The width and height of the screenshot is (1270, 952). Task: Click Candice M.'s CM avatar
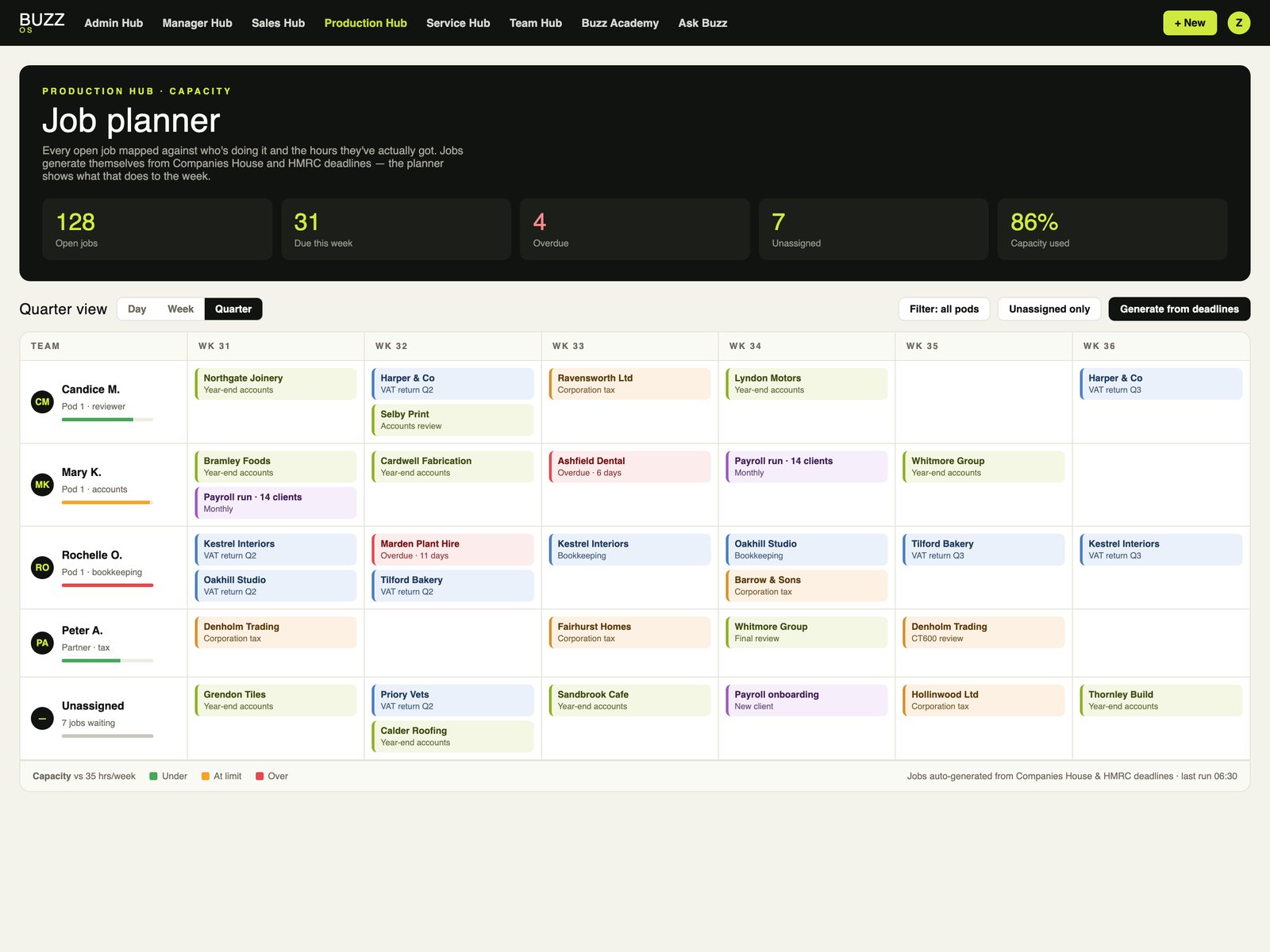click(x=42, y=401)
